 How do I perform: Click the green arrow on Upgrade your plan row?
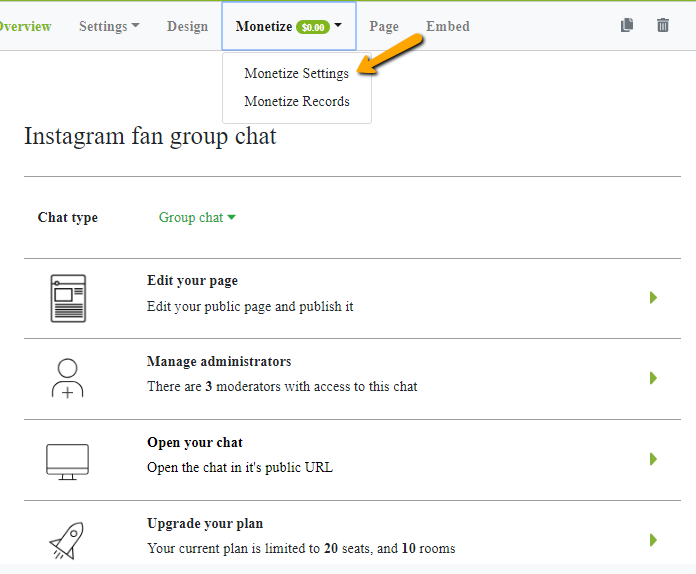(x=653, y=540)
